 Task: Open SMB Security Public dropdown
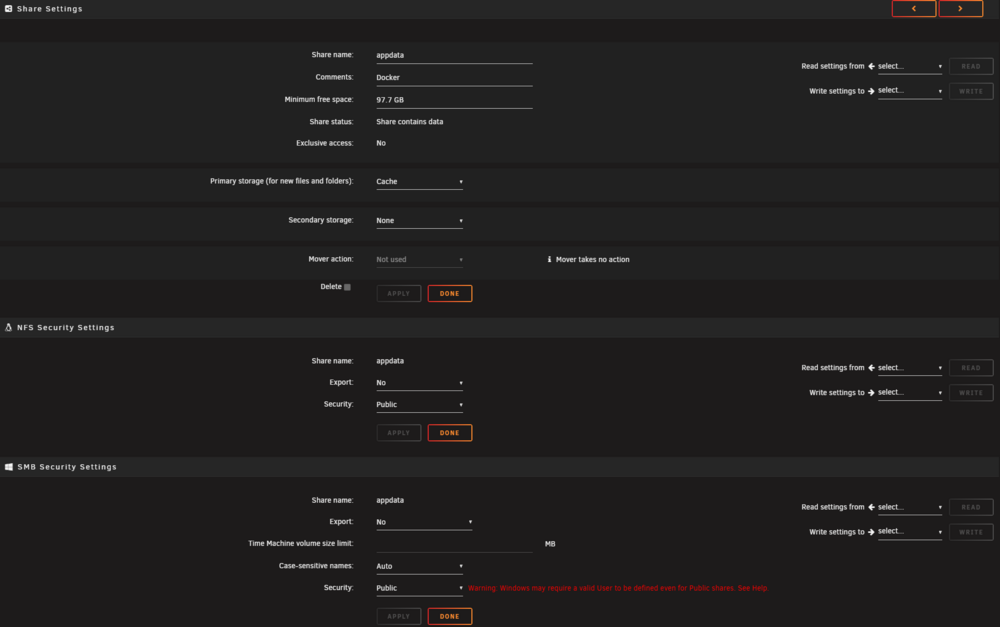[x=419, y=588]
